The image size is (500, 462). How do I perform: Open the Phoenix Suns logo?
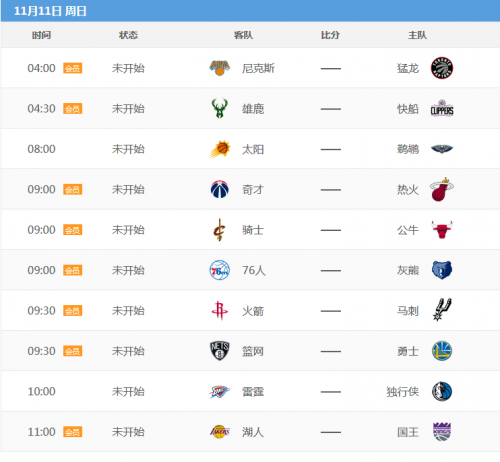(220, 149)
